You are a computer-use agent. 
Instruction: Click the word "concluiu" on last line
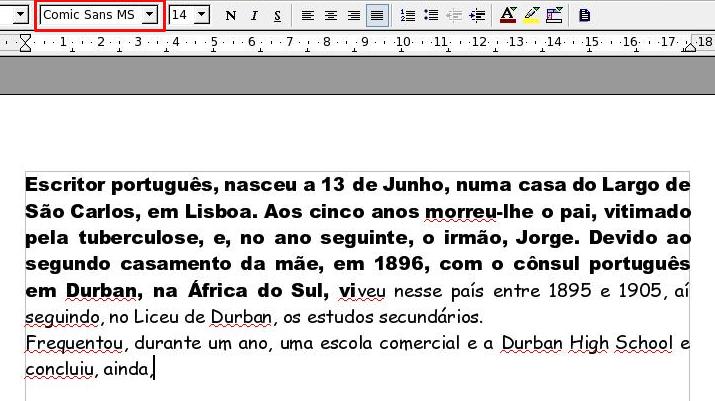tap(59, 370)
